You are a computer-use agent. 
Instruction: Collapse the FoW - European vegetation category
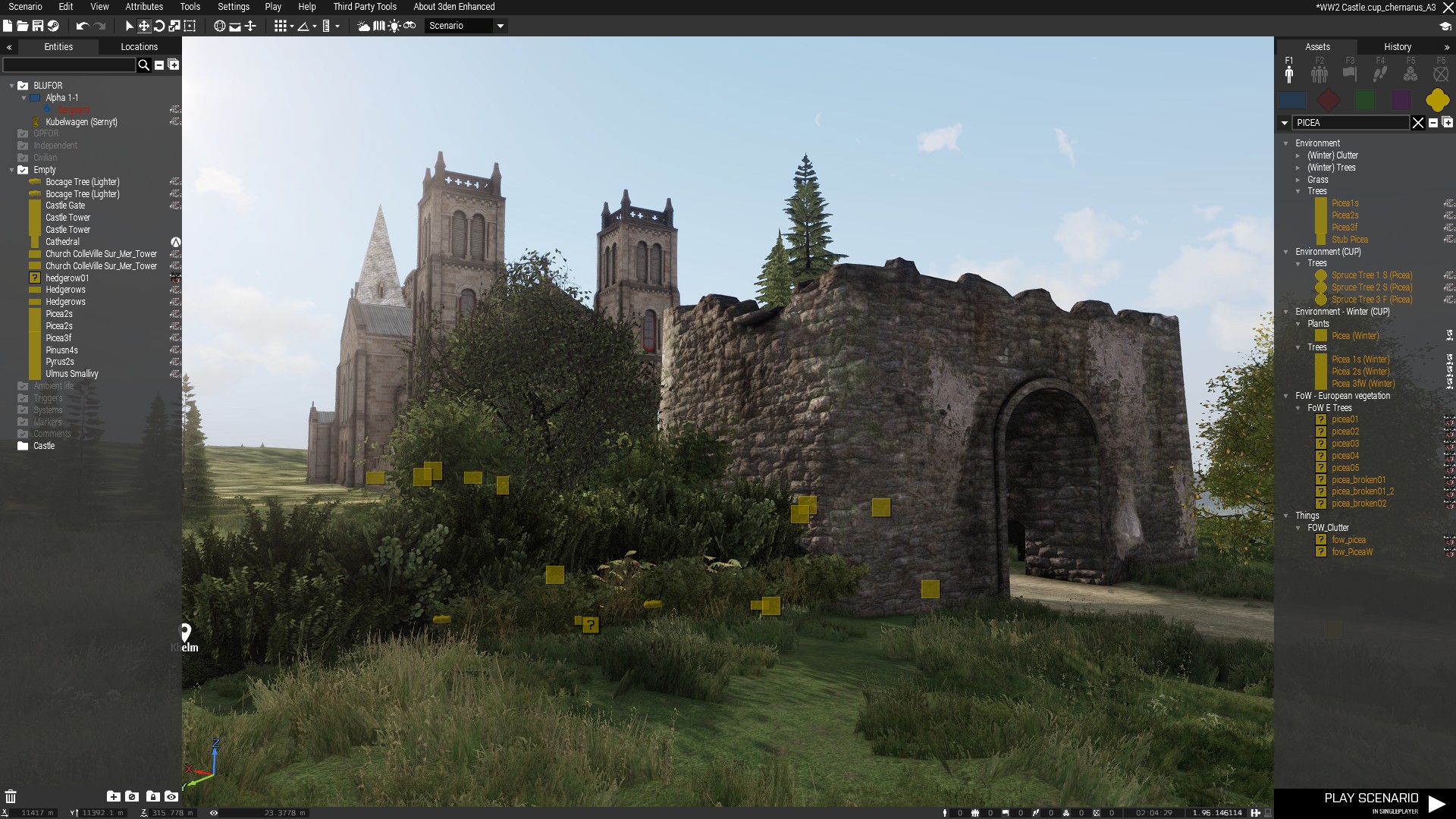(1286, 396)
